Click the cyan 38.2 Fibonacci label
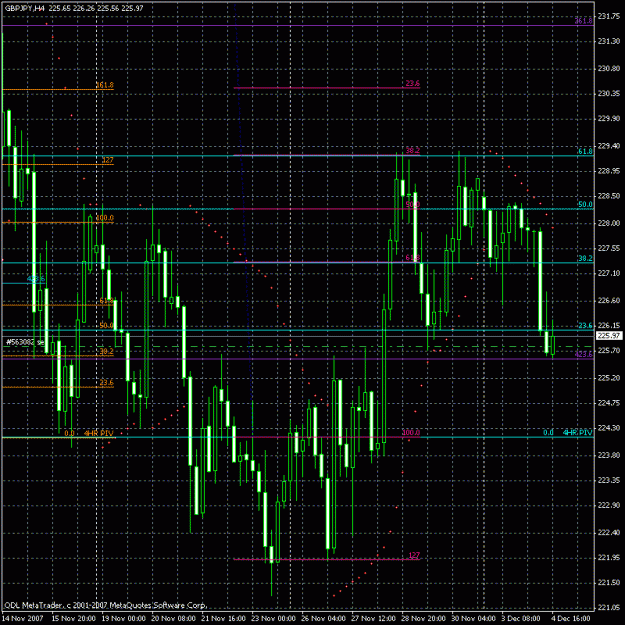Image resolution: width=625 pixels, height=625 pixels. point(585,258)
